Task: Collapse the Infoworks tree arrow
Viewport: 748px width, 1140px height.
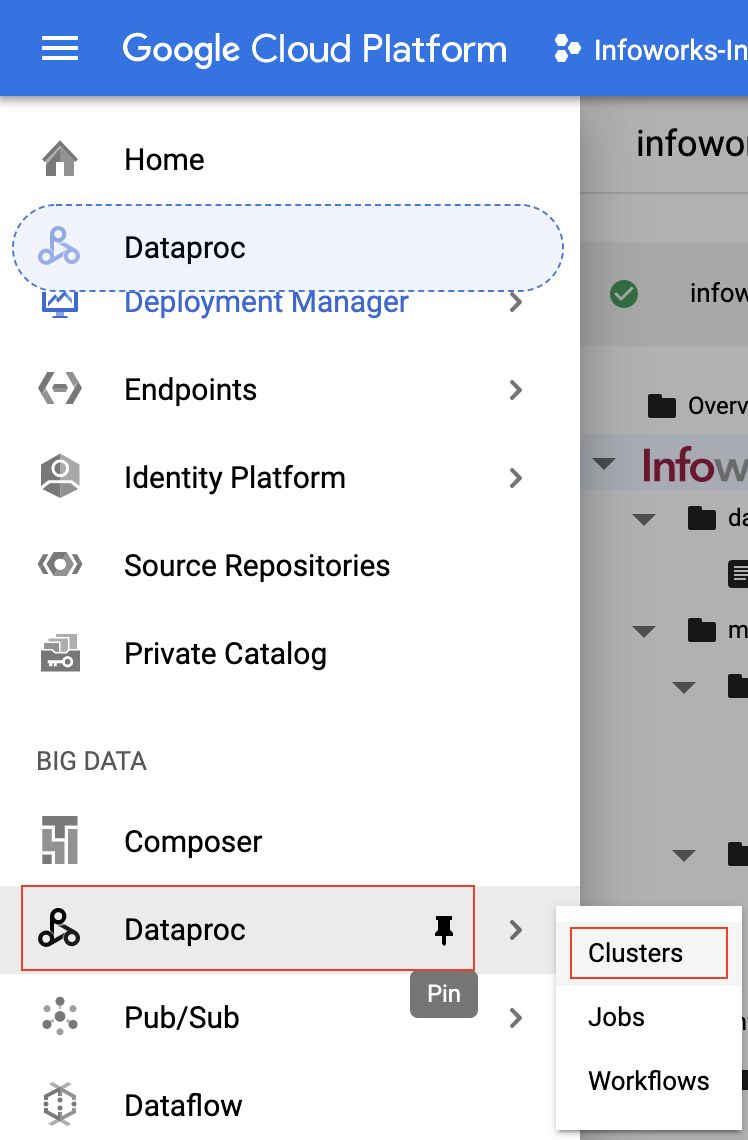Action: coord(604,463)
